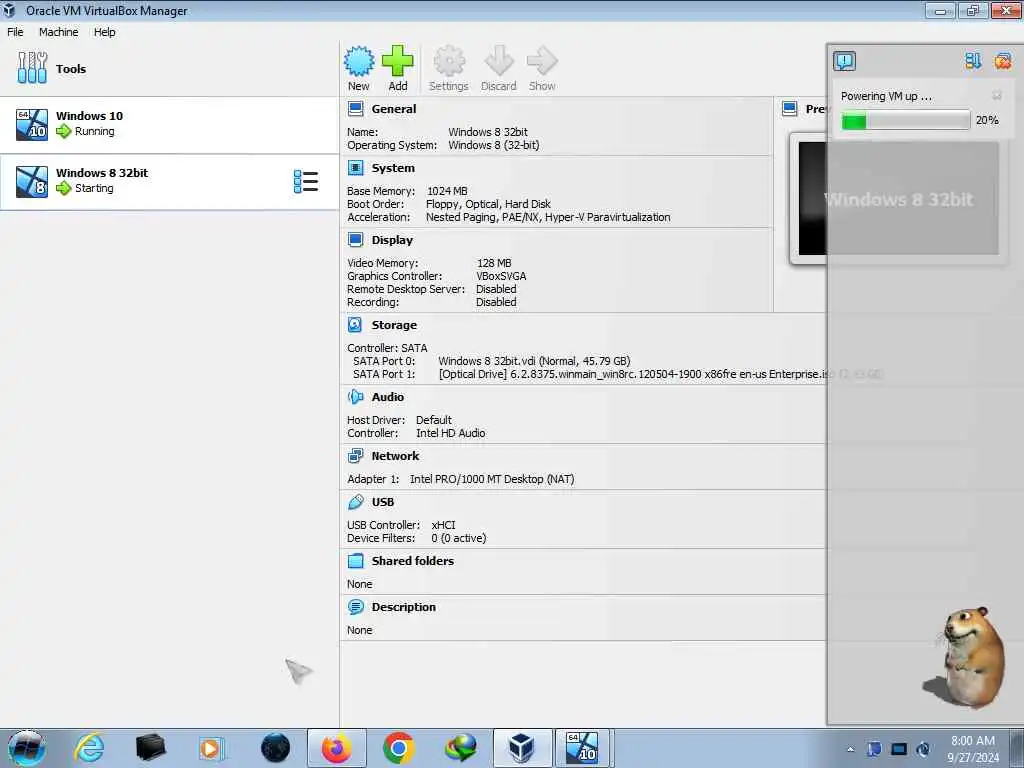The width and height of the screenshot is (1024, 768).
Task: Click the Running status of Windows 10
Action: pyautogui.click(x=94, y=131)
